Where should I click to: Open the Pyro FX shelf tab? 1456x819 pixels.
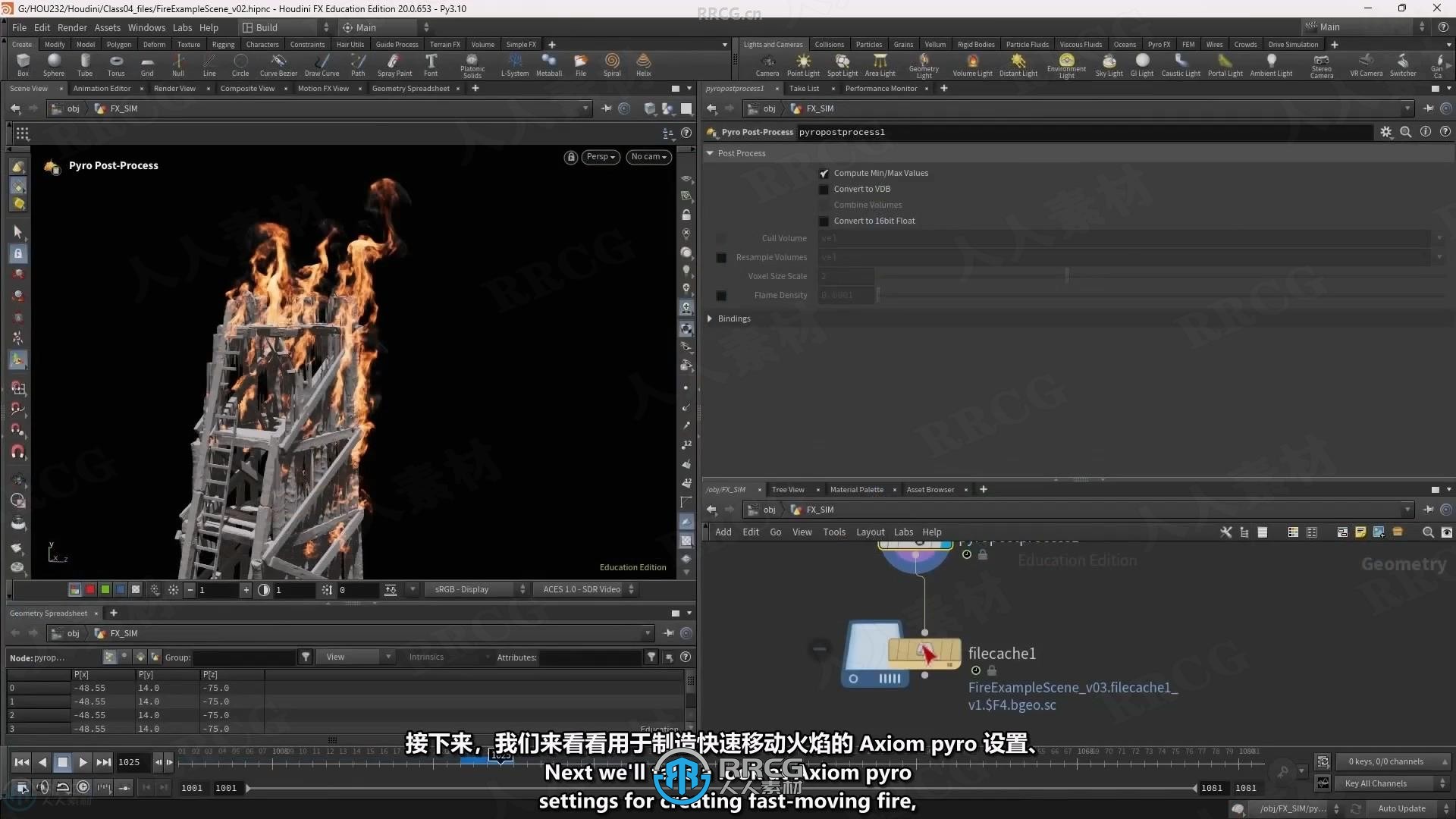pyautogui.click(x=1158, y=45)
